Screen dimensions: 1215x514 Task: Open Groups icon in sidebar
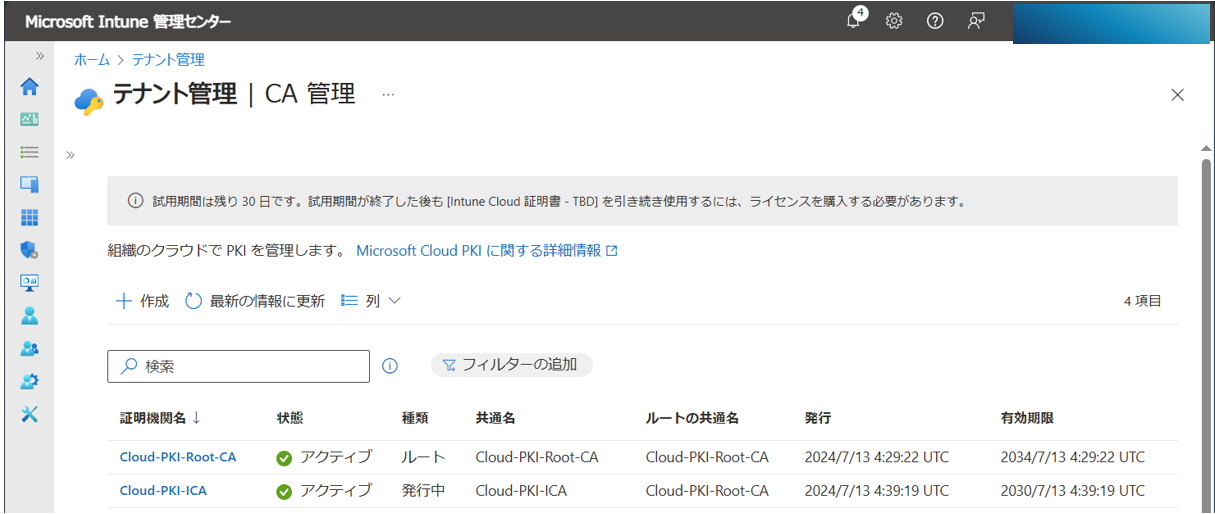click(x=29, y=348)
